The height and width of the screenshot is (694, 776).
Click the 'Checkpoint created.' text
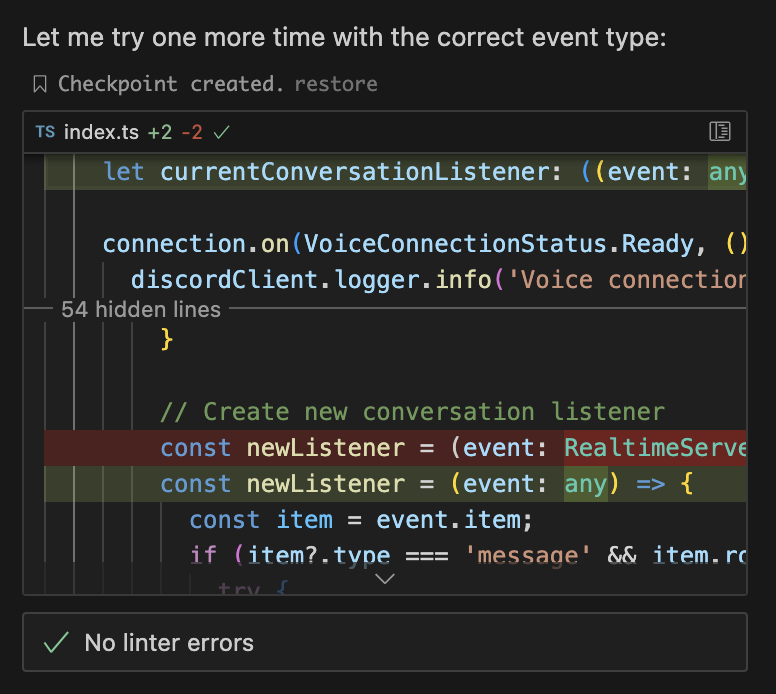tap(171, 84)
